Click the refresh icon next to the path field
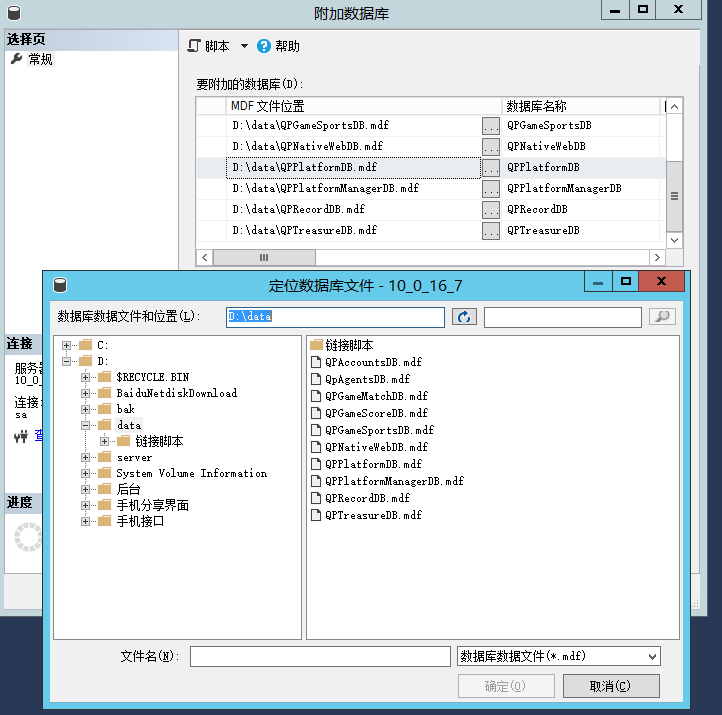 (464, 317)
